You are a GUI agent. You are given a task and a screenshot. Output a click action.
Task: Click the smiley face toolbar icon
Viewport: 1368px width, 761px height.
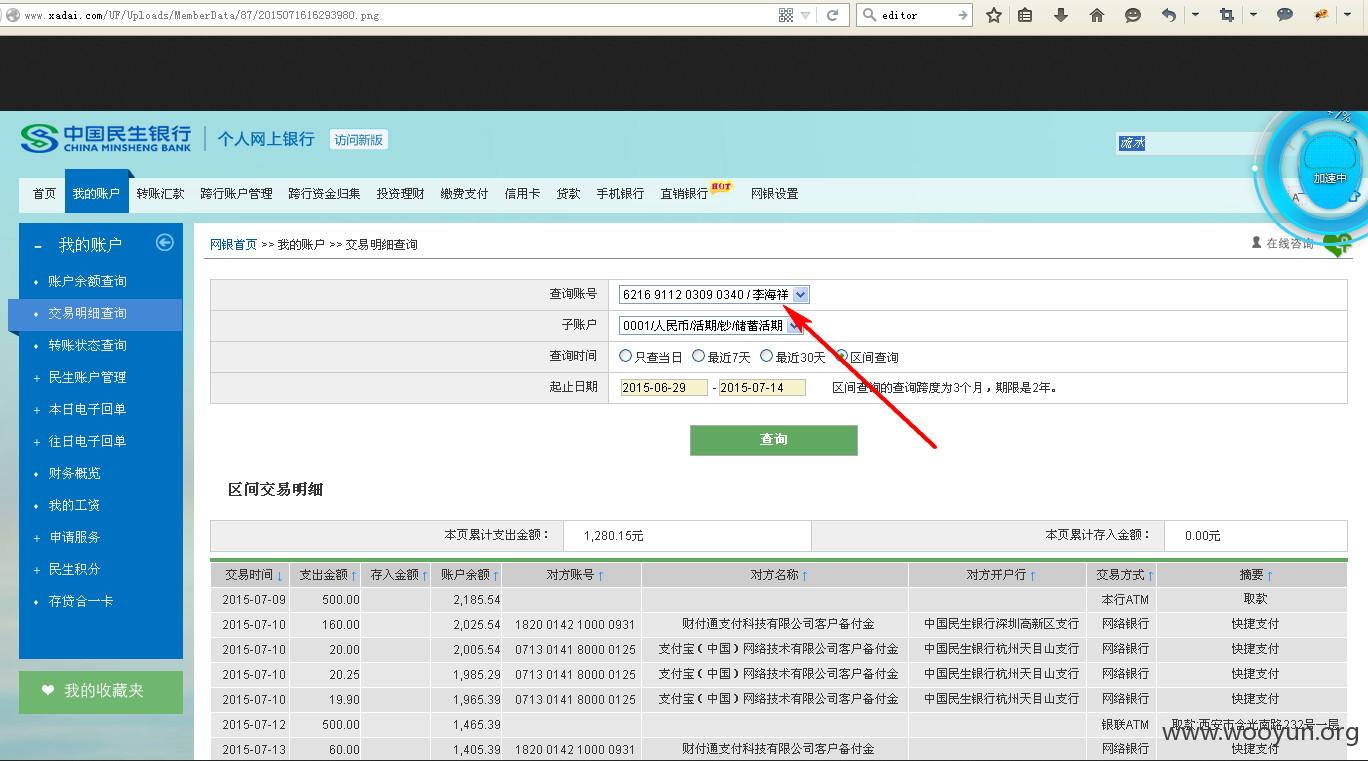coord(1133,15)
